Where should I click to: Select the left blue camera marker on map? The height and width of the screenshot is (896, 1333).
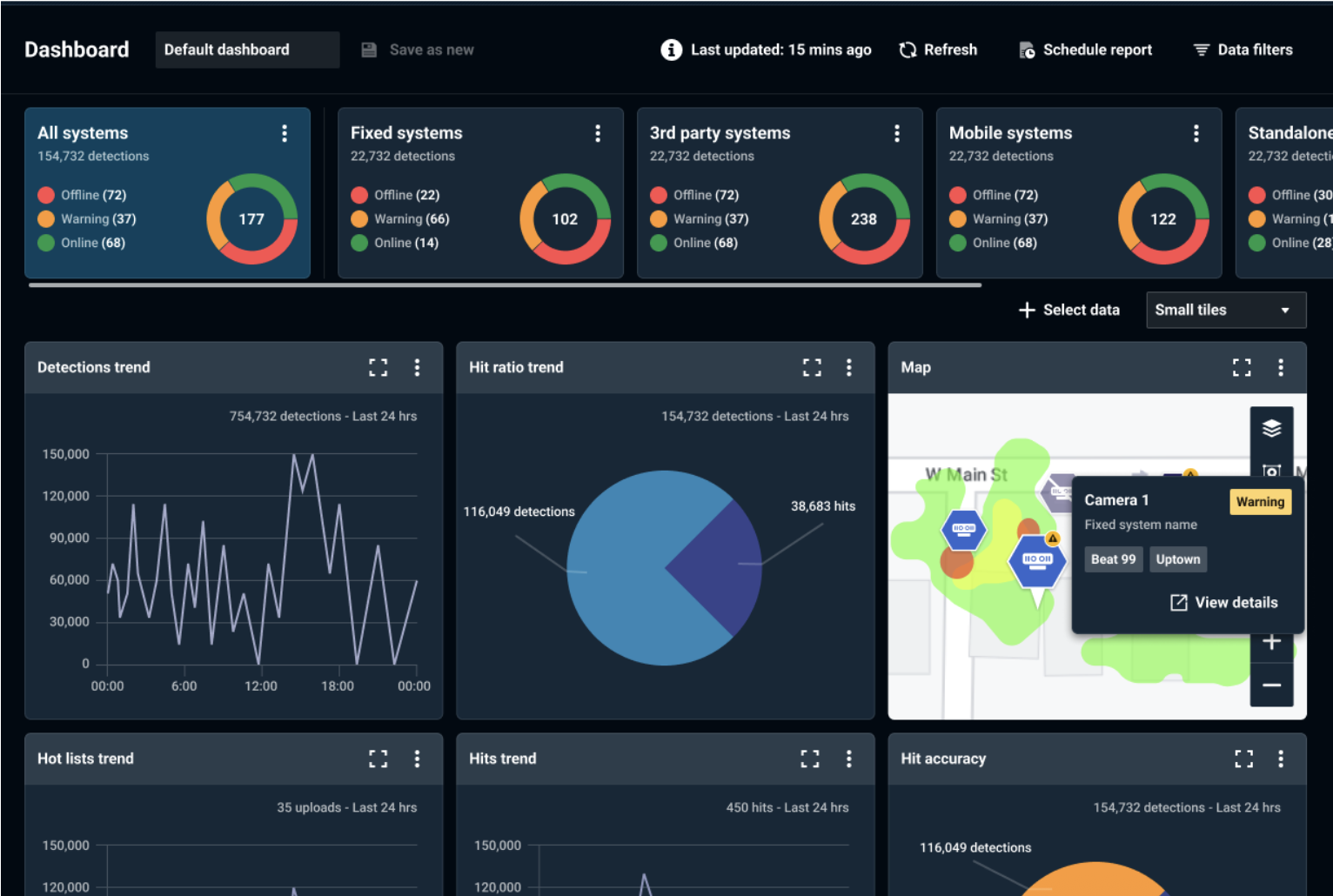coord(964,530)
